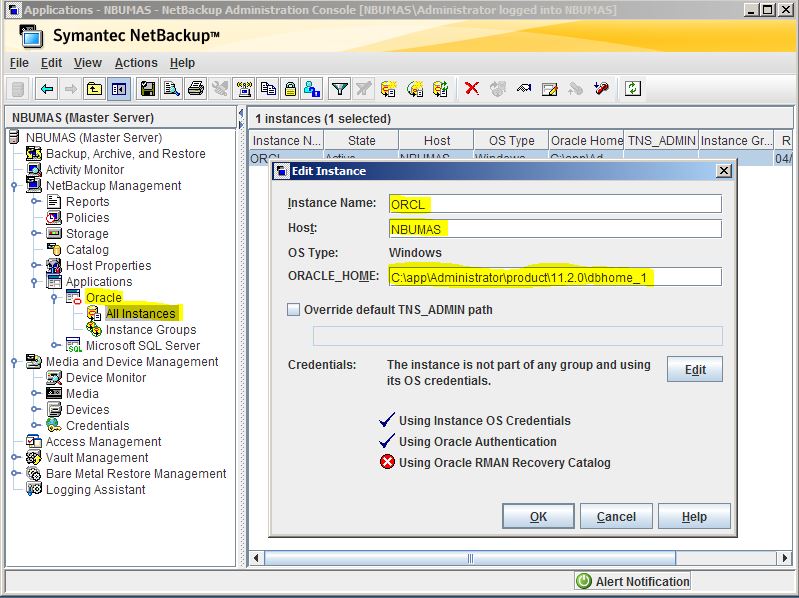799x598 pixels.
Task: Collapse the Applications node
Action: pos(34,282)
